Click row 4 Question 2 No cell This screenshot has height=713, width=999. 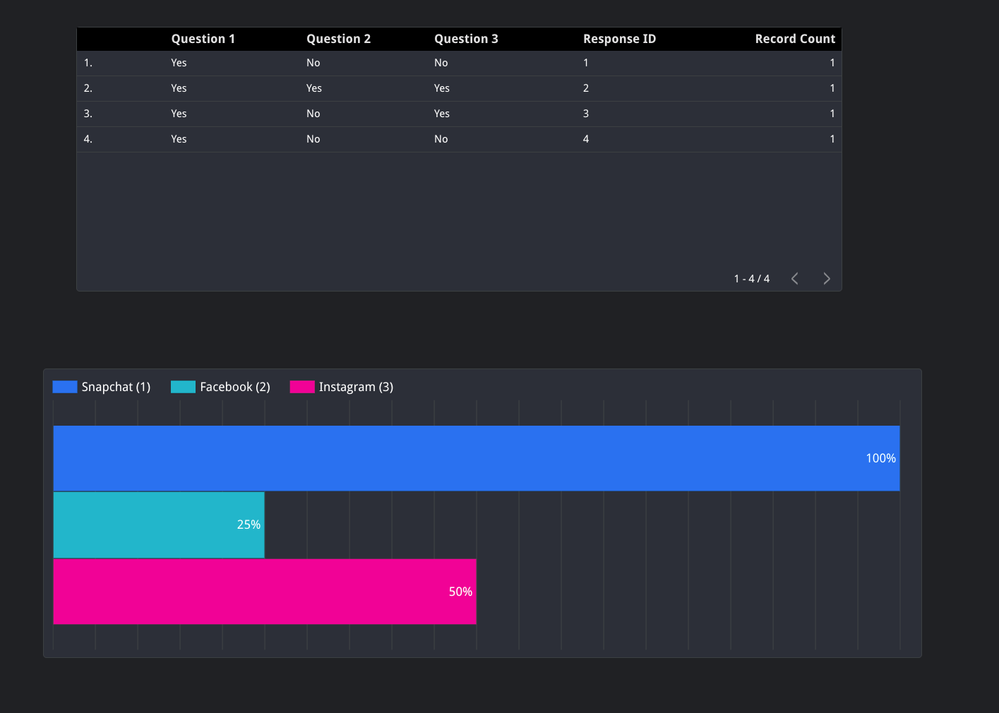pyautogui.click(x=313, y=139)
